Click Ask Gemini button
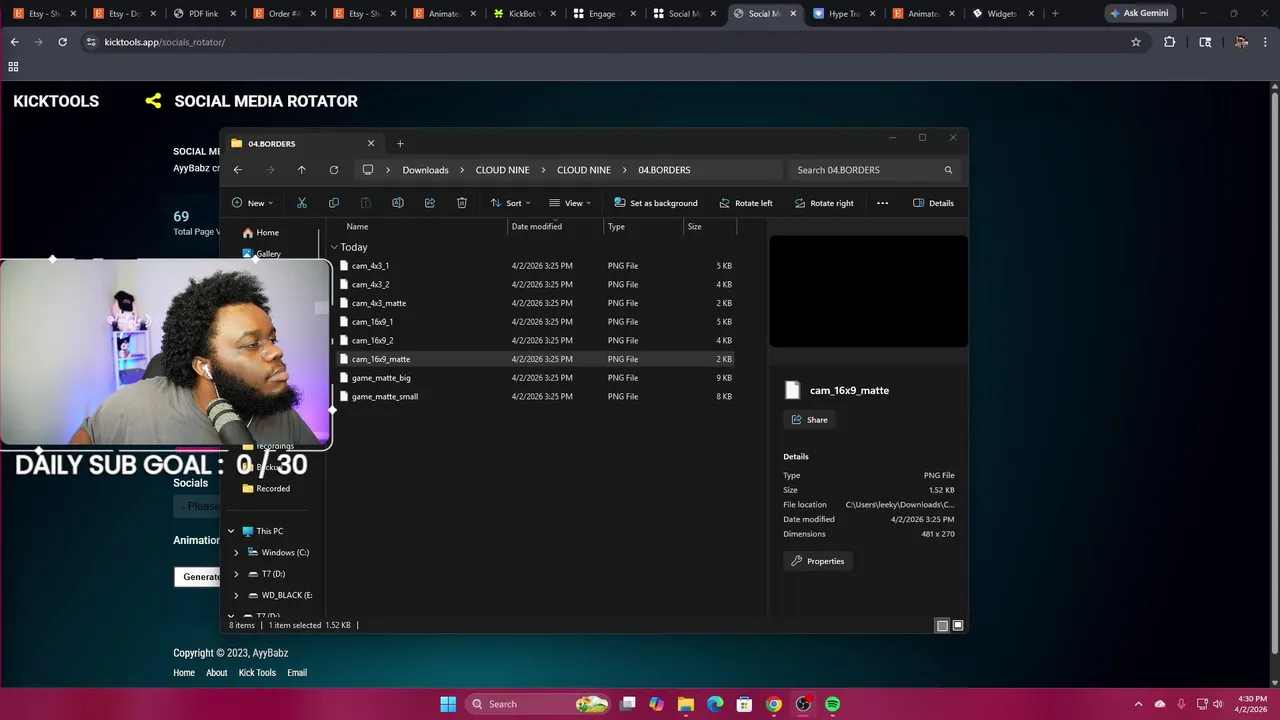This screenshot has height=720, width=1280. coord(1138,14)
